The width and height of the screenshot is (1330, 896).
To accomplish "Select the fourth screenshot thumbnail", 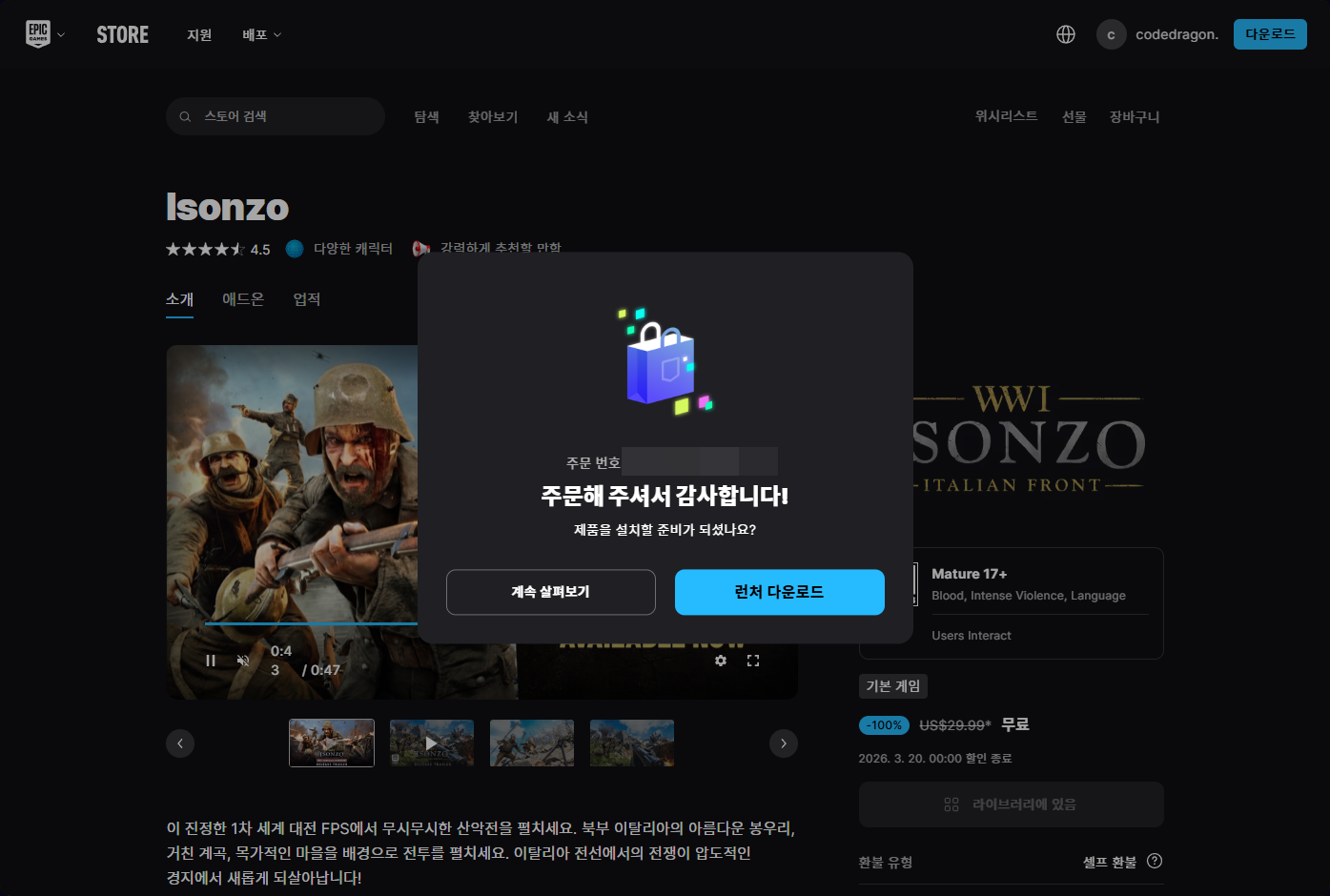I will (x=632, y=743).
